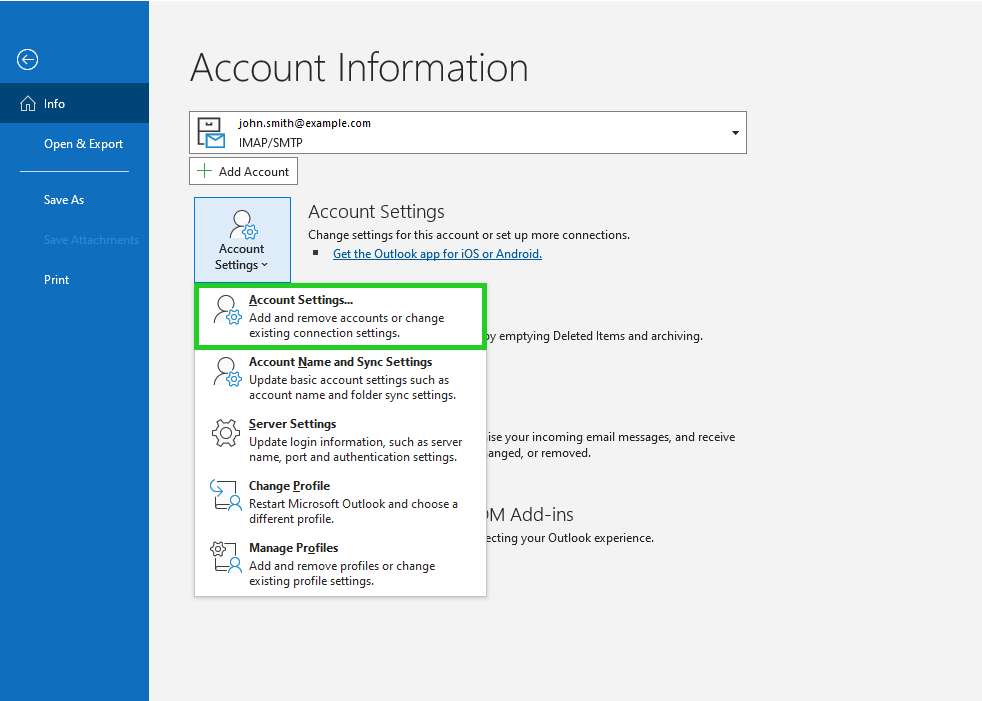The image size is (982, 701).
Task: Select Save As in the sidebar
Action: [64, 200]
